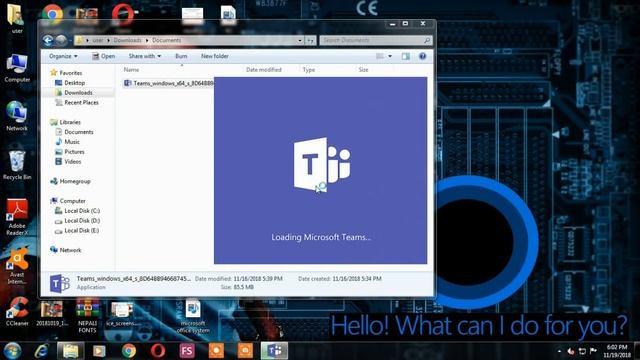Image resolution: width=640 pixels, height=360 pixels.
Task: Click the FS taskbar icon
Action: click(x=187, y=351)
